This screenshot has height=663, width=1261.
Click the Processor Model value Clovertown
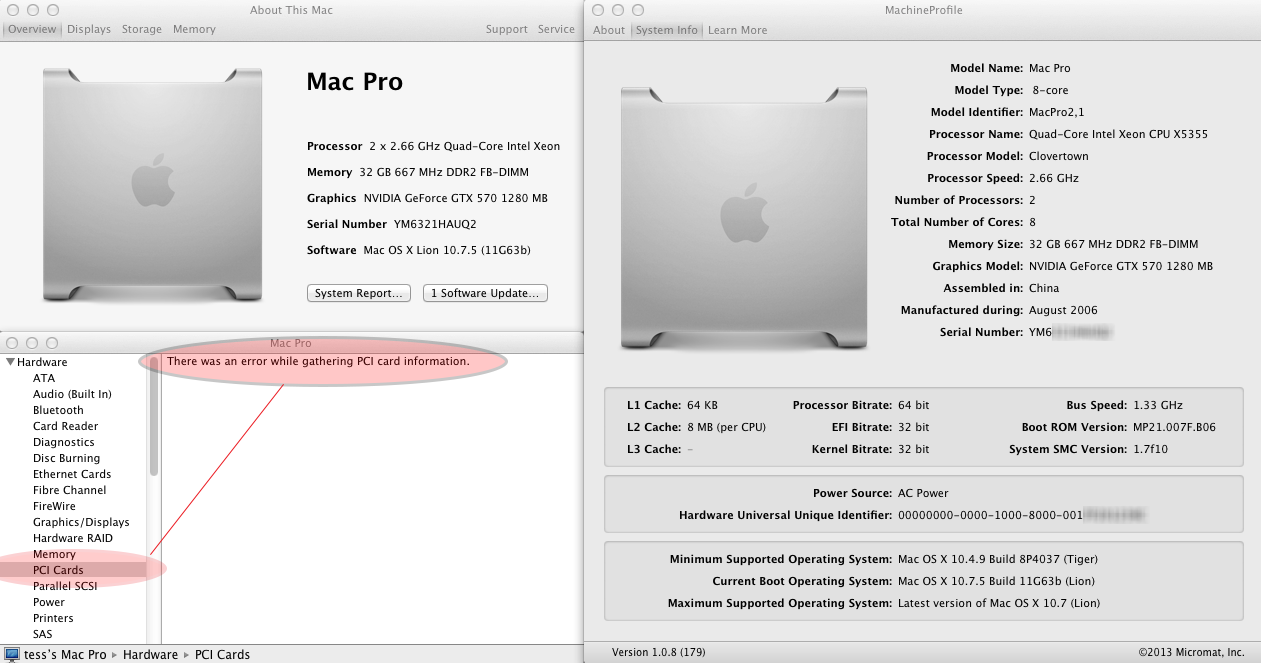tap(1059, 156)
